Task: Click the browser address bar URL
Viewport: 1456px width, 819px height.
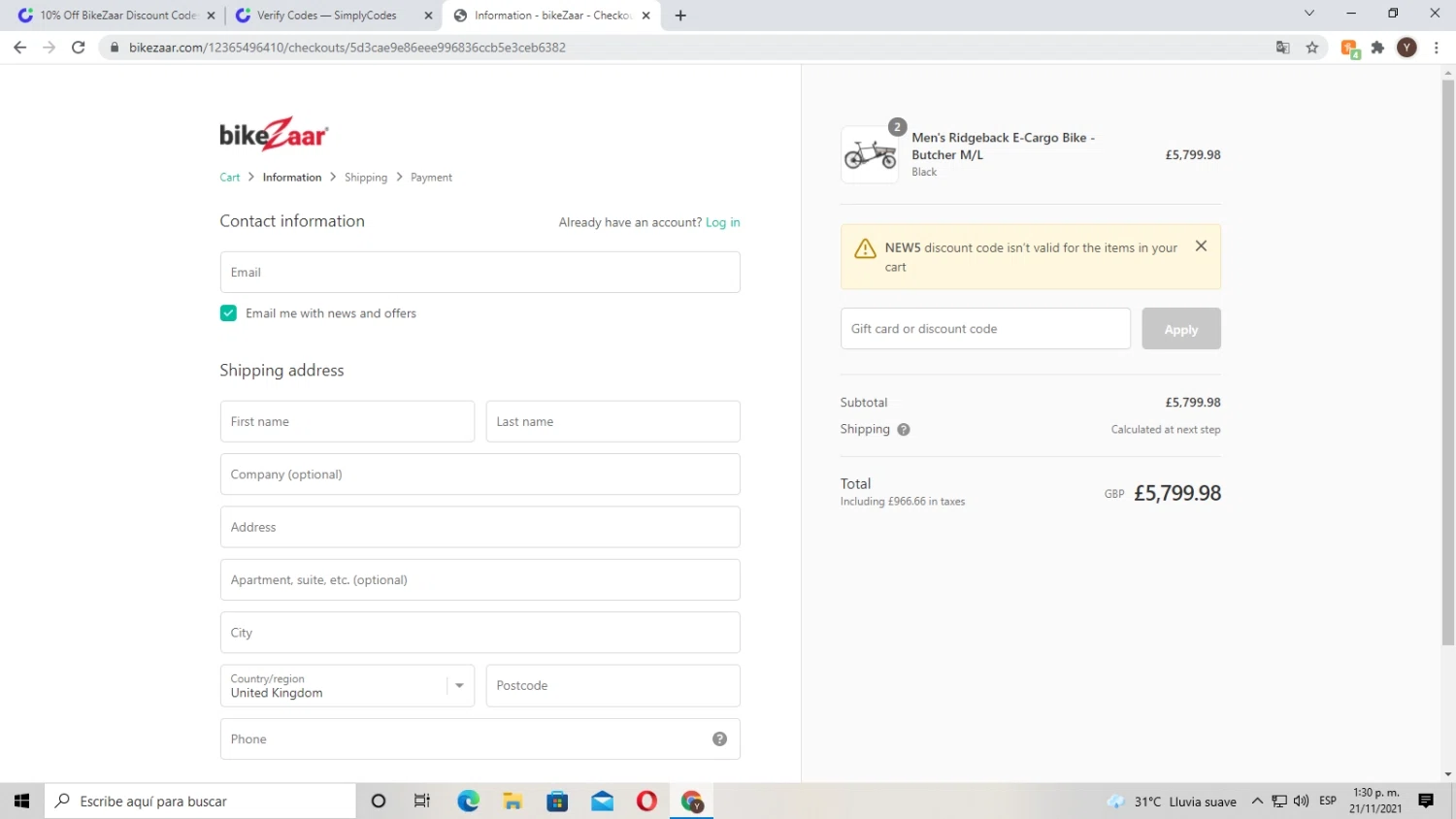Action: coord(347,48)
